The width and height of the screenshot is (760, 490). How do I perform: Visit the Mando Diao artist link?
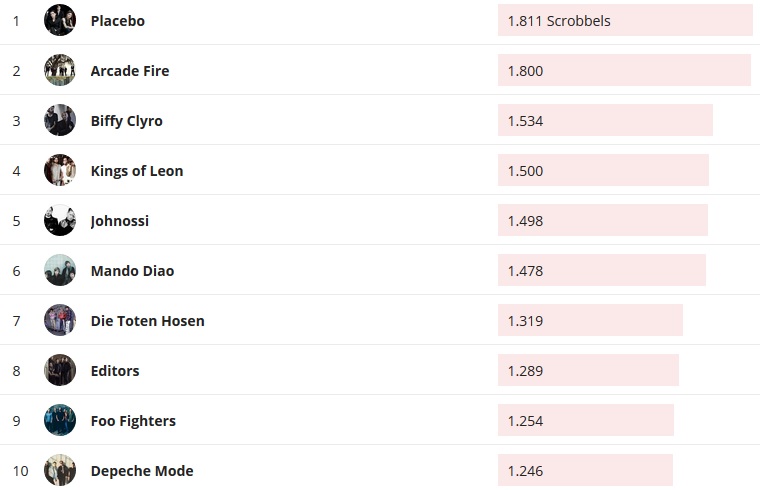132,271
